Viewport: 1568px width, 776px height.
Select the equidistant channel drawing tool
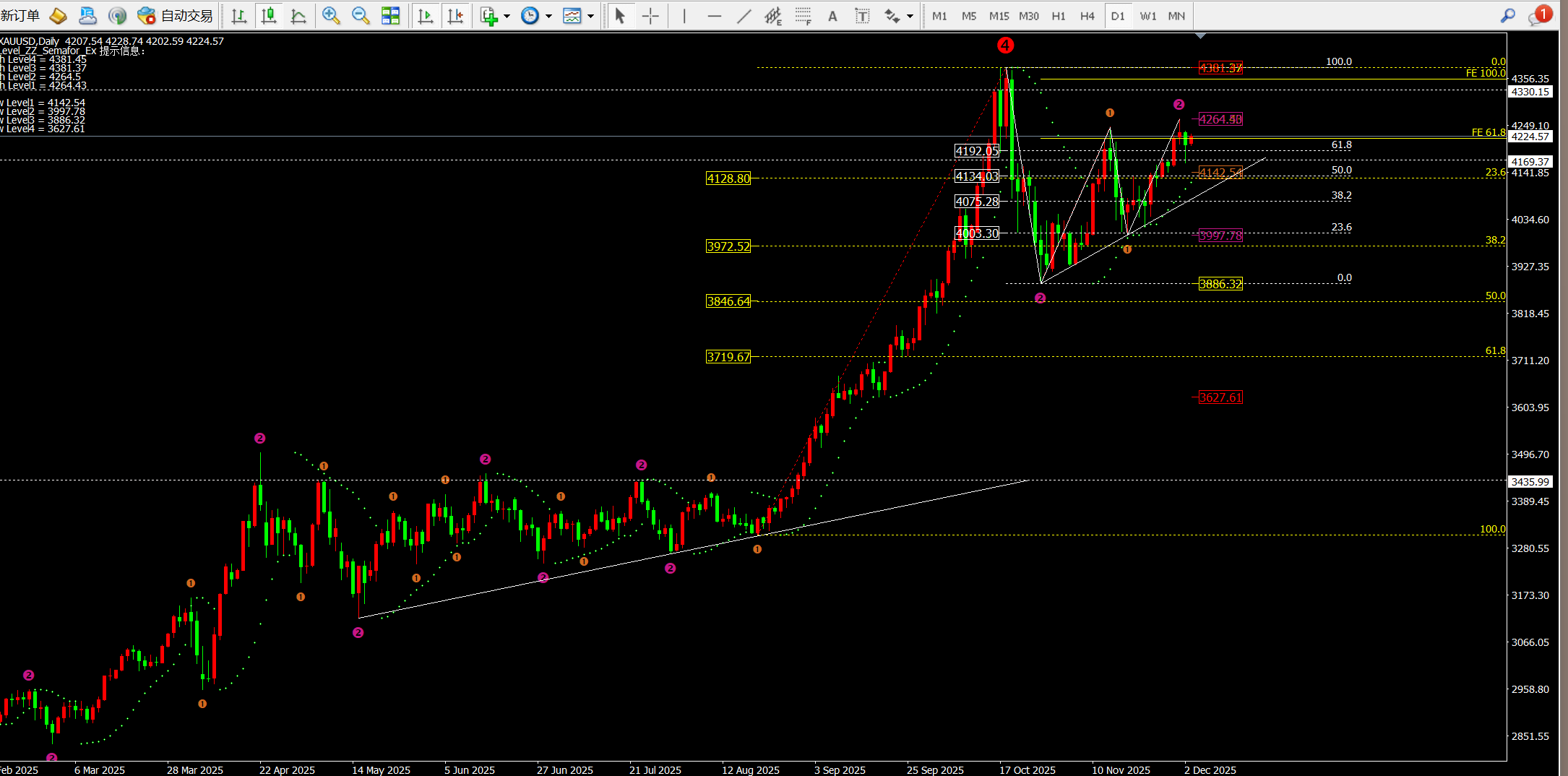[773, 16]
